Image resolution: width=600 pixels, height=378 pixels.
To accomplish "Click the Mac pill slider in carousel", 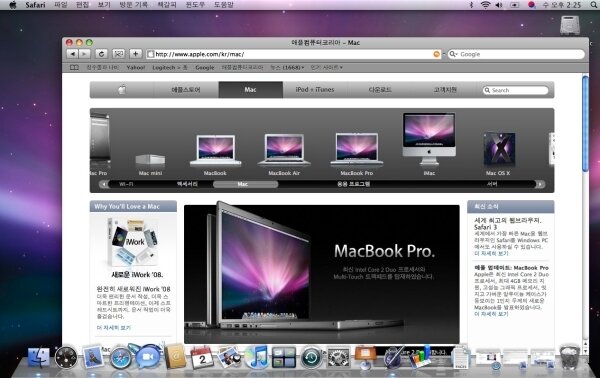I will tap(245, 184).
